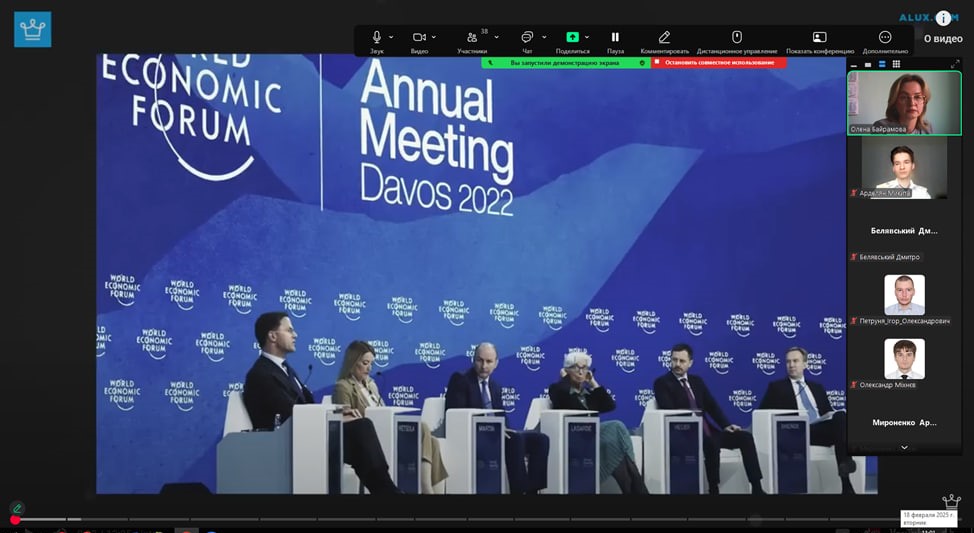Screen dimensions: 974x533
Task: Click the 18 февраля 2025 date tooltip
Action: point(929,519)
